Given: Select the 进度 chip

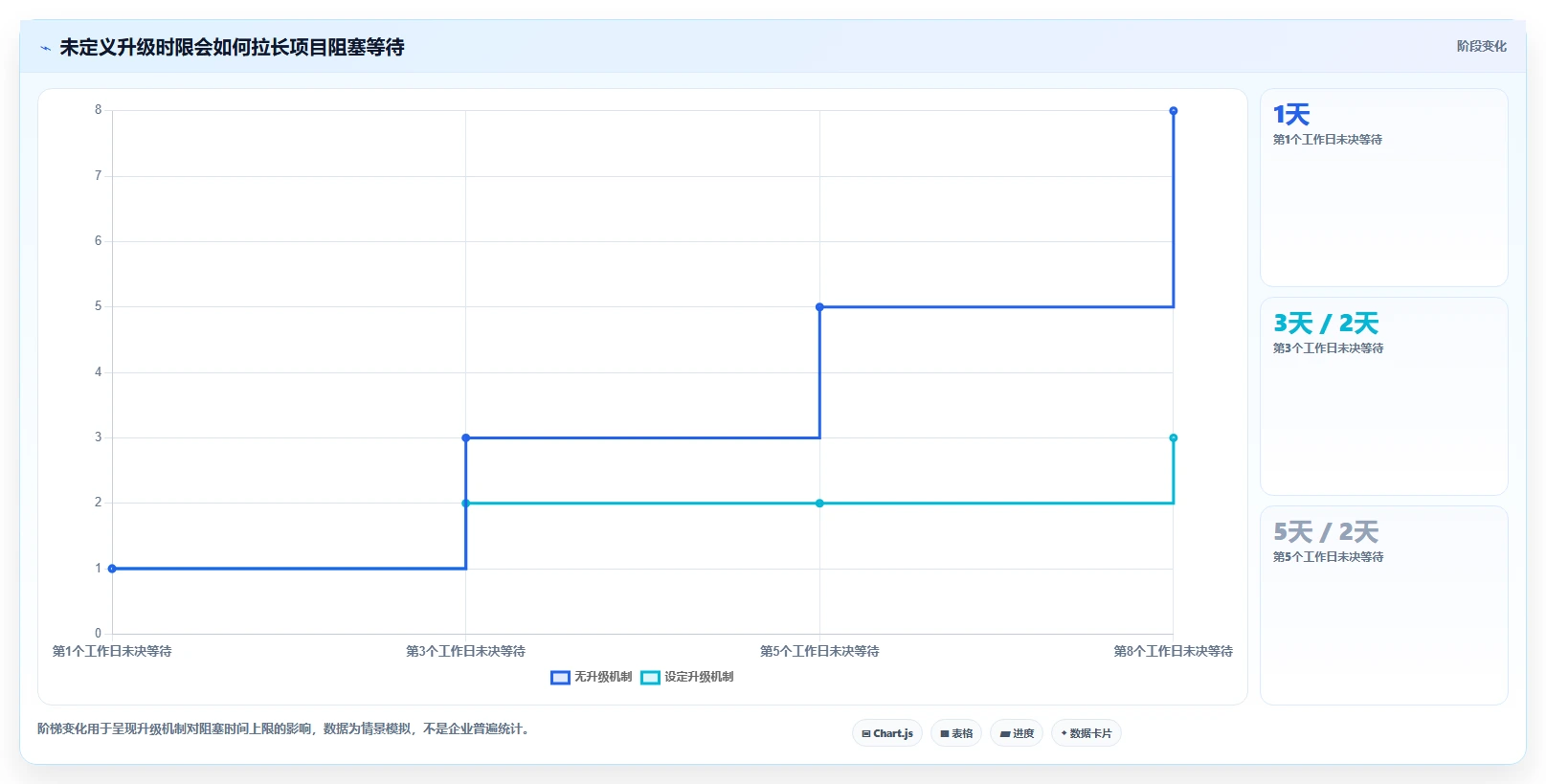Looking at the screenshot, I should pos(1017,733).
